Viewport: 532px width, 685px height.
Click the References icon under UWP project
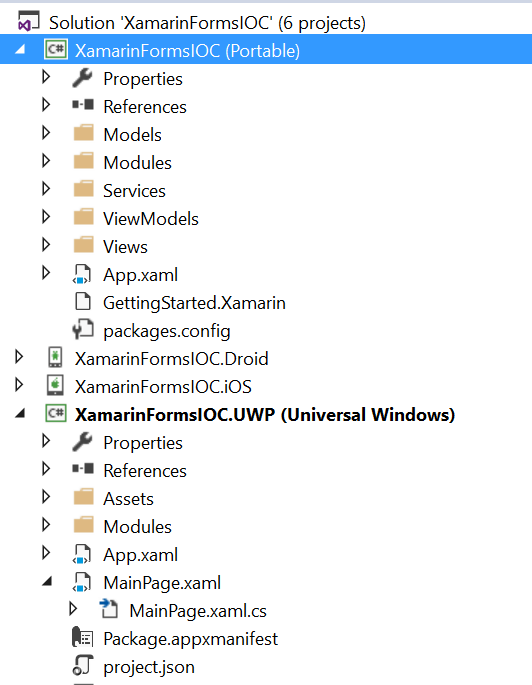pyautogui.click(x=83, y=469)
